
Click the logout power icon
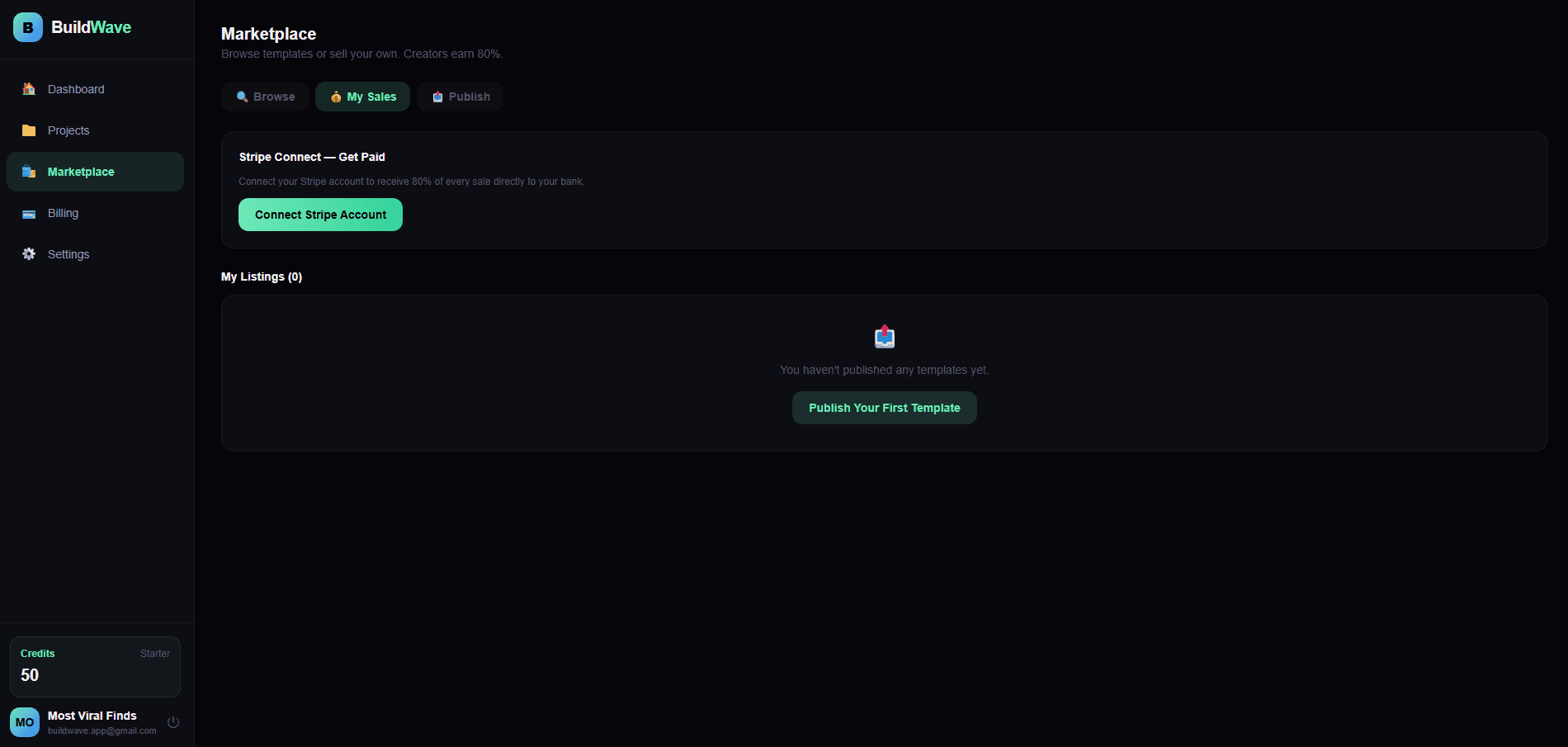(173, 721)
